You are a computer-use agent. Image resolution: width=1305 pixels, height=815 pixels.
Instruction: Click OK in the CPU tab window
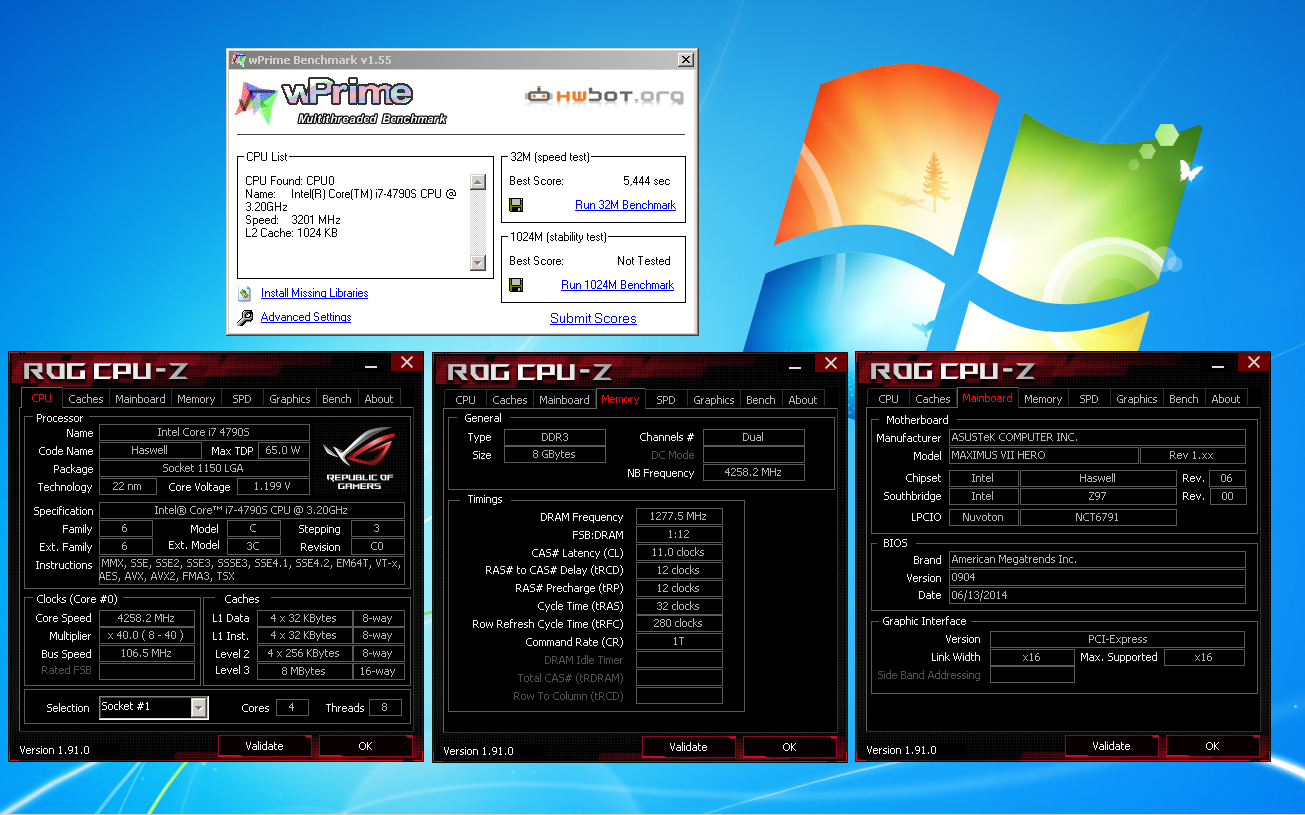[365, 746]
